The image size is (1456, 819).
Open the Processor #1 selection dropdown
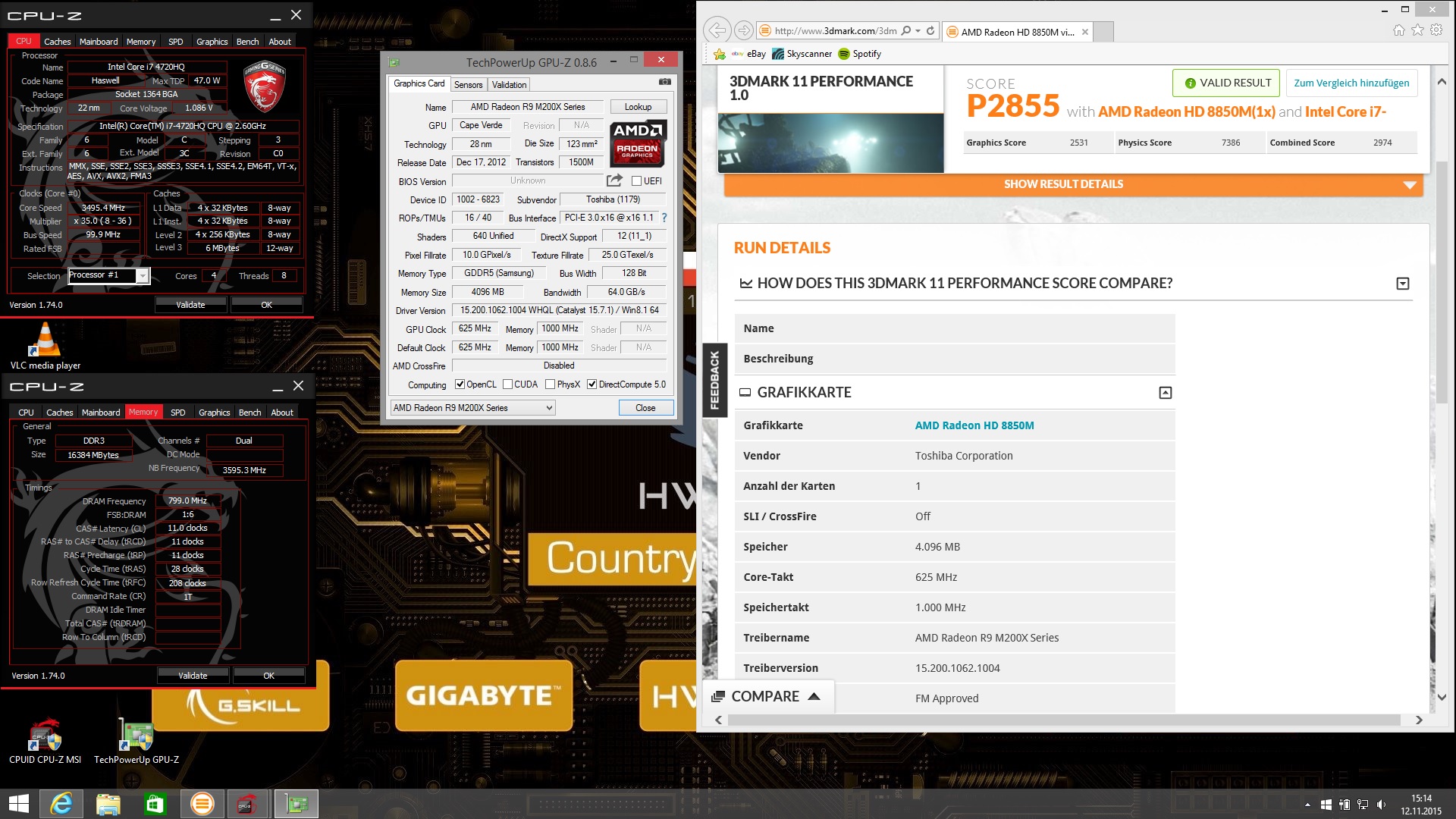pos(108,275)
